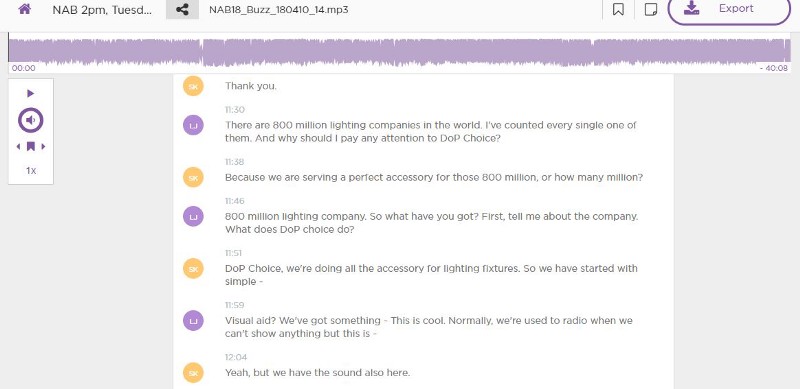Open the note icon beside Export
800x389 pixels.
(x=651, y=10)
